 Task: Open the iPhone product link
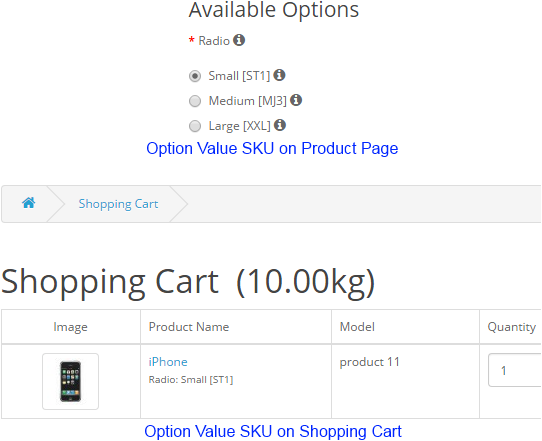pos(168,362)
